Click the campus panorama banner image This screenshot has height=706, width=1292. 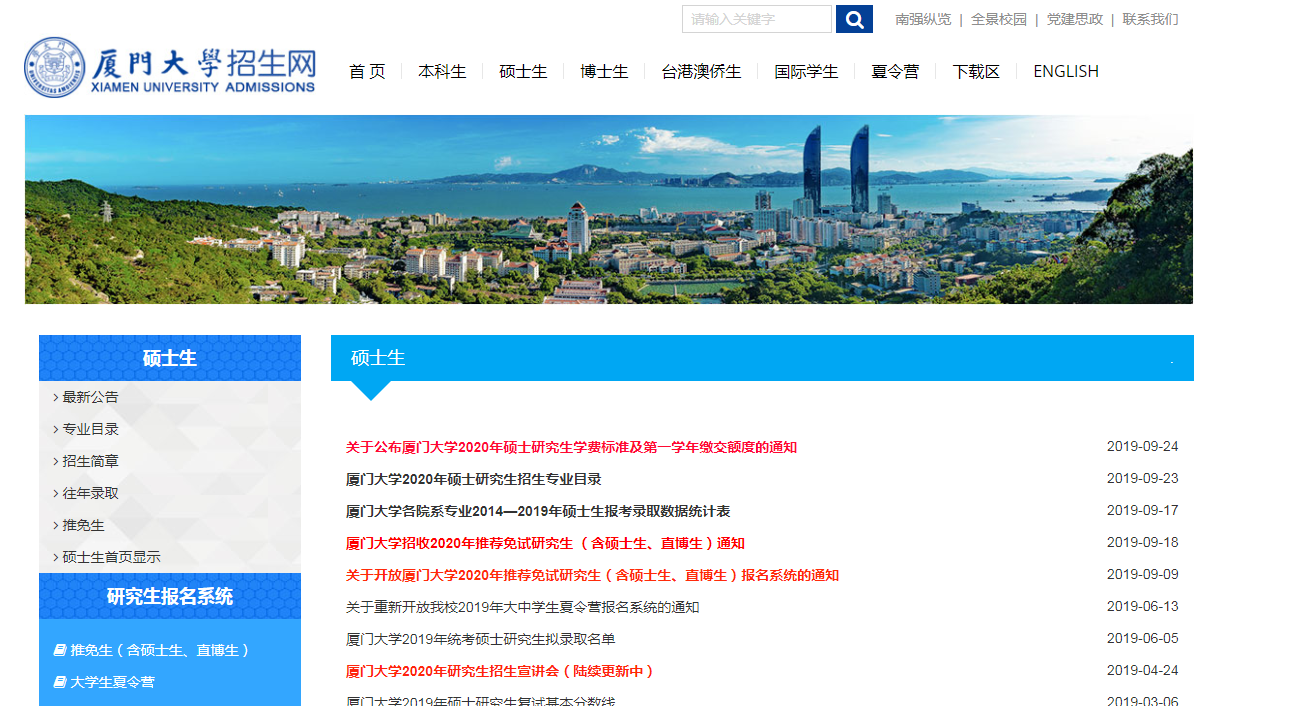(608, 209)
